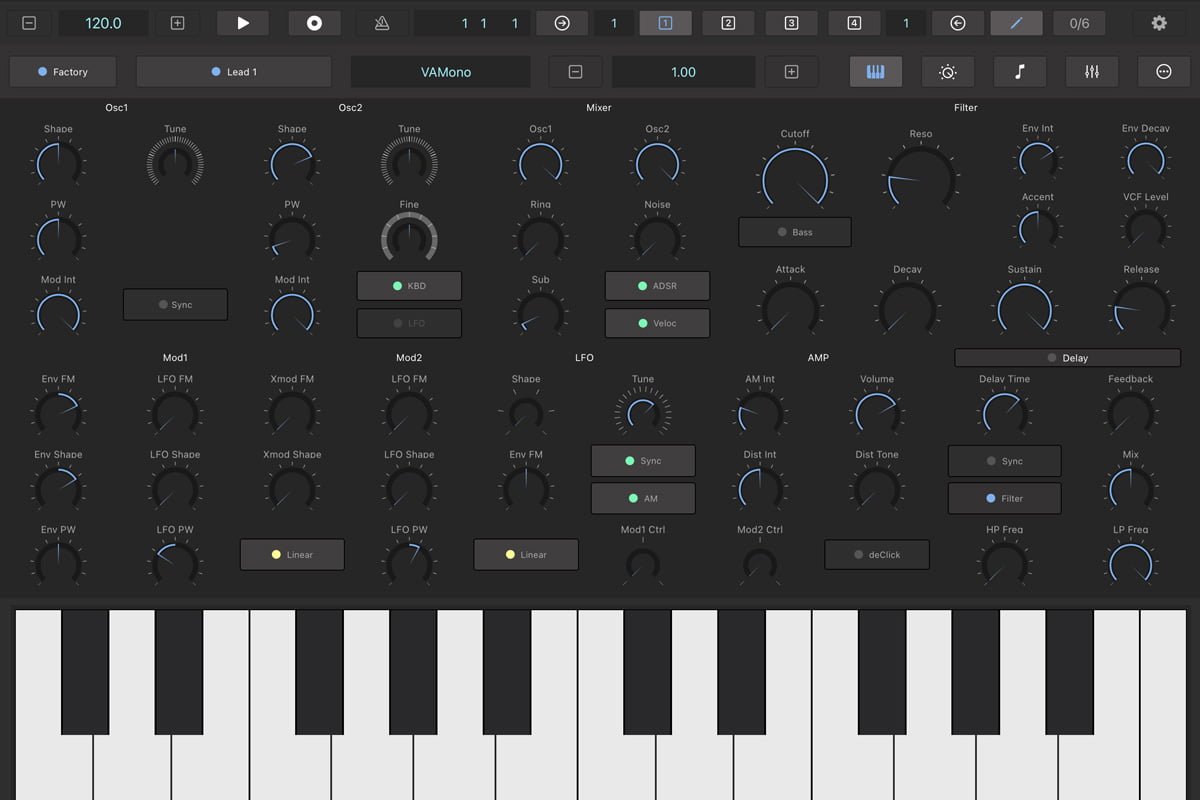Click the Delay Time knob
Image resolution: width=1200 pixels, height=800 pixels.
point(1004,412)
